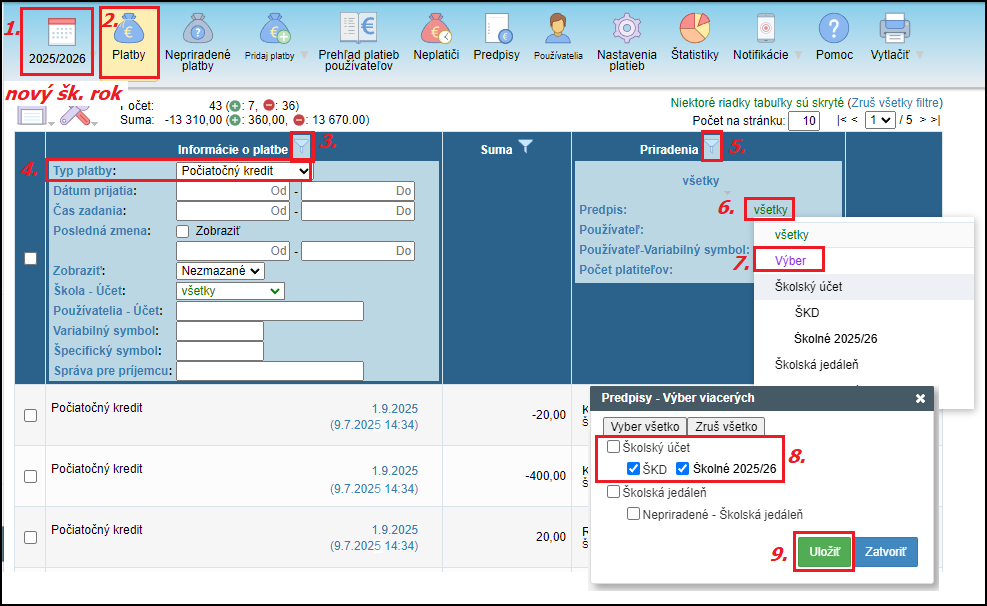The height and width of the screenshot is (606, 987).
Task: Click the Variabilný symbol input field
Action: tap(219, 331)
